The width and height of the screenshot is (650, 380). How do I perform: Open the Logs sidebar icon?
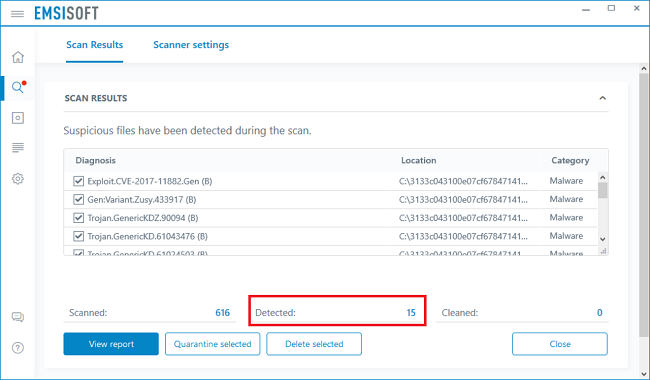coord(18,148)
